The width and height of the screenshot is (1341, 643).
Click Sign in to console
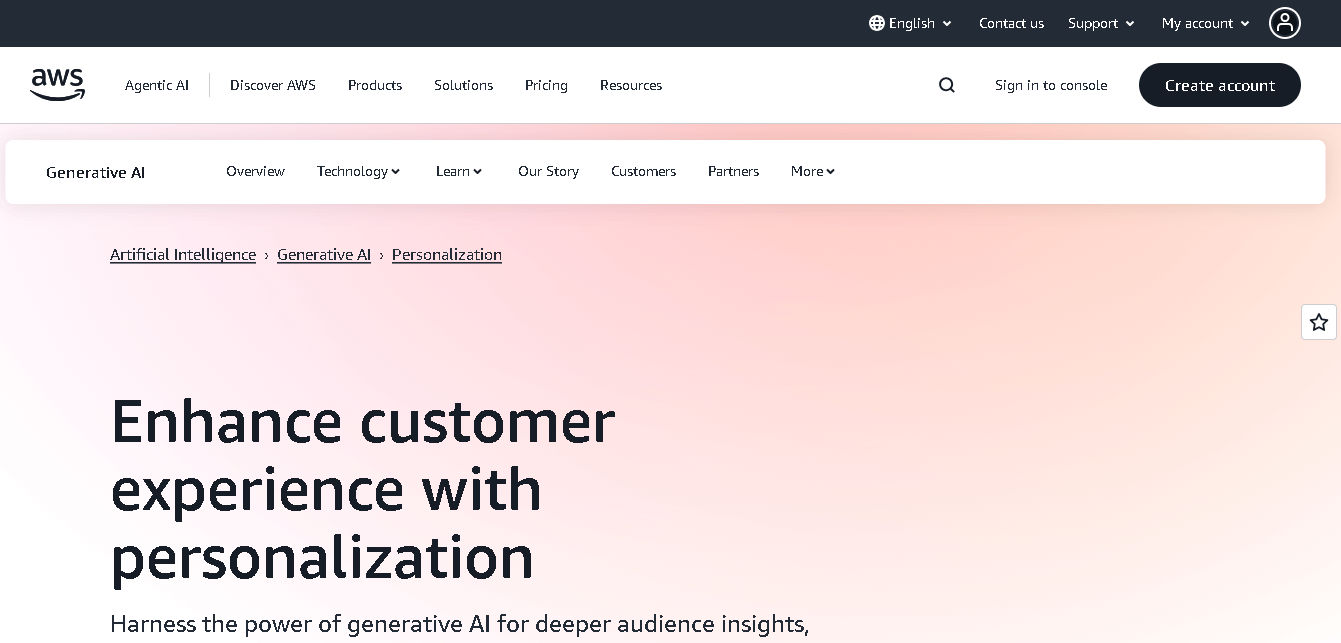coord(1051,85)
